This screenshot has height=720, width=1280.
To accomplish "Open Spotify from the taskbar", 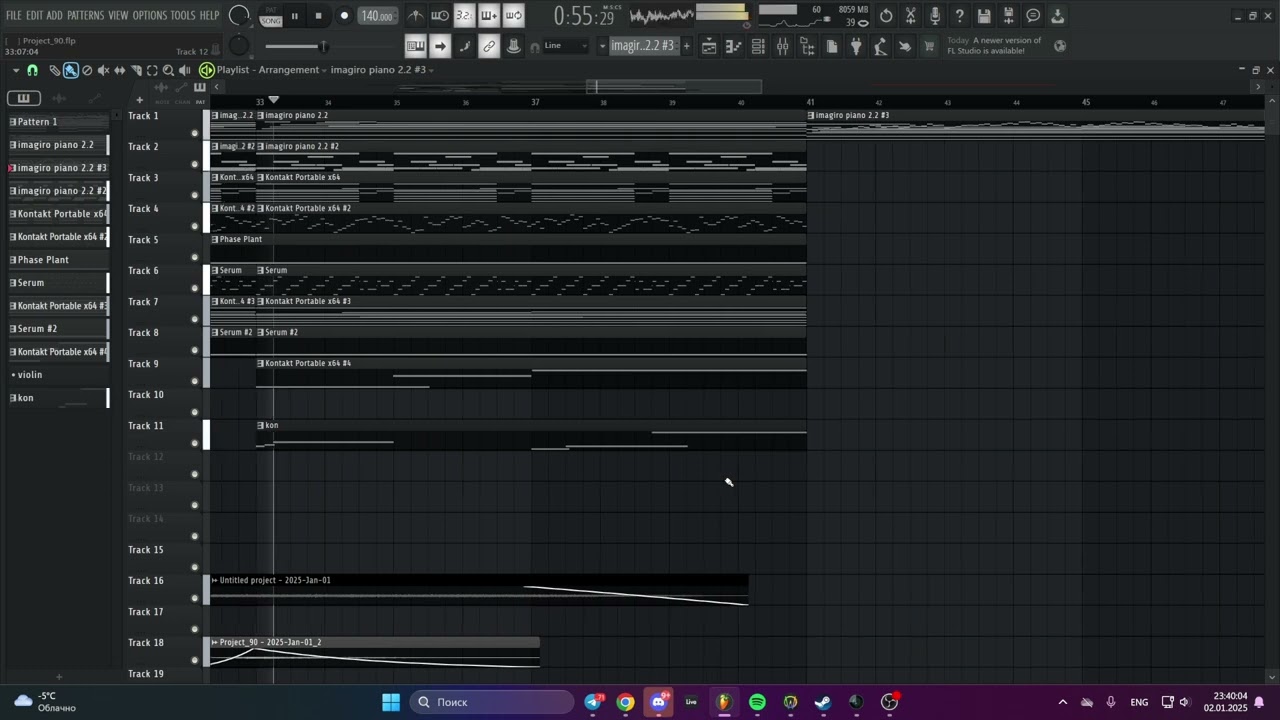I will (x=757, y=702).
